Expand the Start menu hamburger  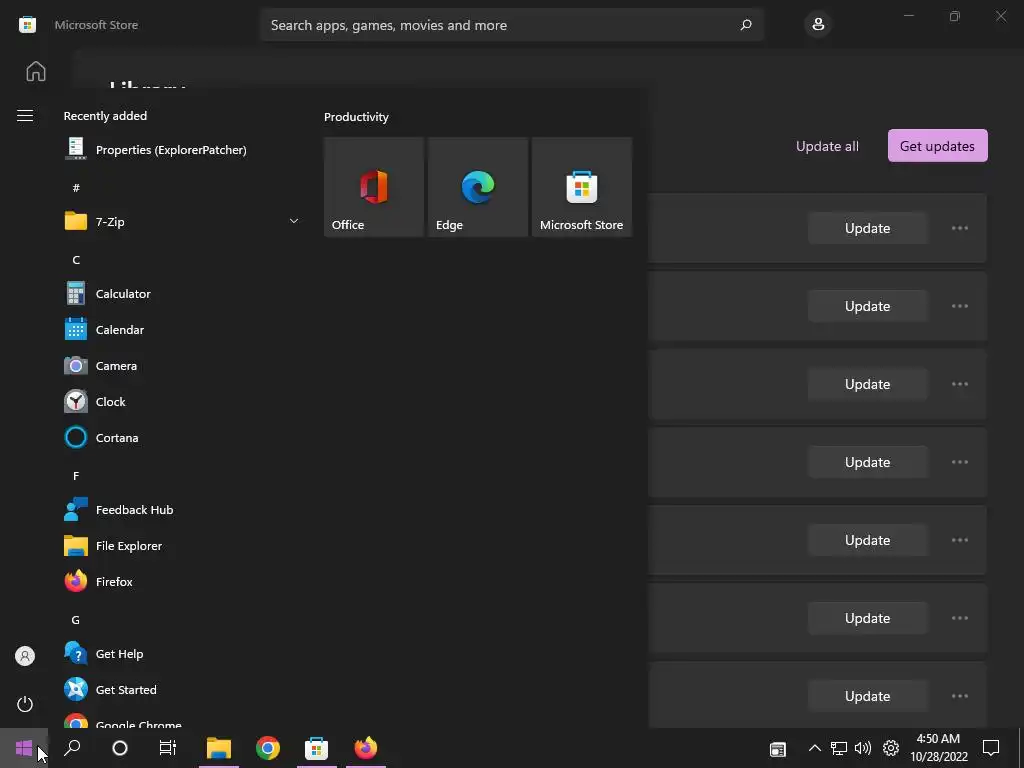[25, 116]
